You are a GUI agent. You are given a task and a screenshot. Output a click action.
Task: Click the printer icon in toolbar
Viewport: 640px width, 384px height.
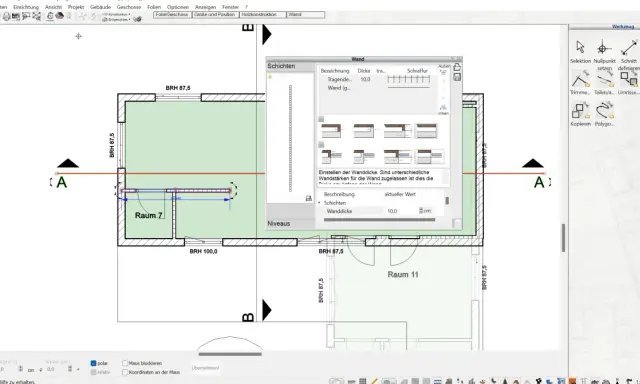pos(7,16)
